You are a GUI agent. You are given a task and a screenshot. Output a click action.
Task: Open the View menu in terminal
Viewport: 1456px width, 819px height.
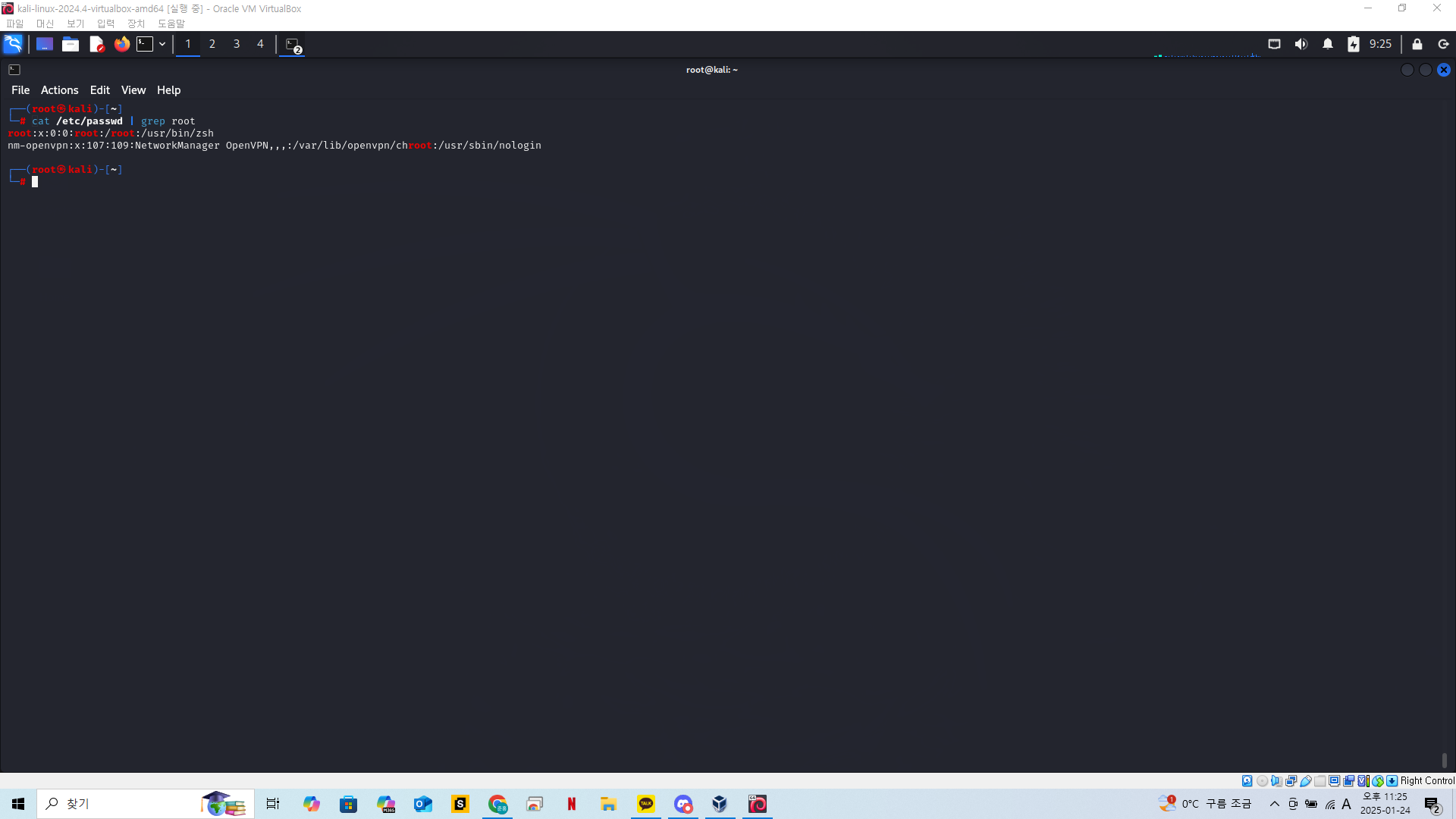[x=133, y=89]
